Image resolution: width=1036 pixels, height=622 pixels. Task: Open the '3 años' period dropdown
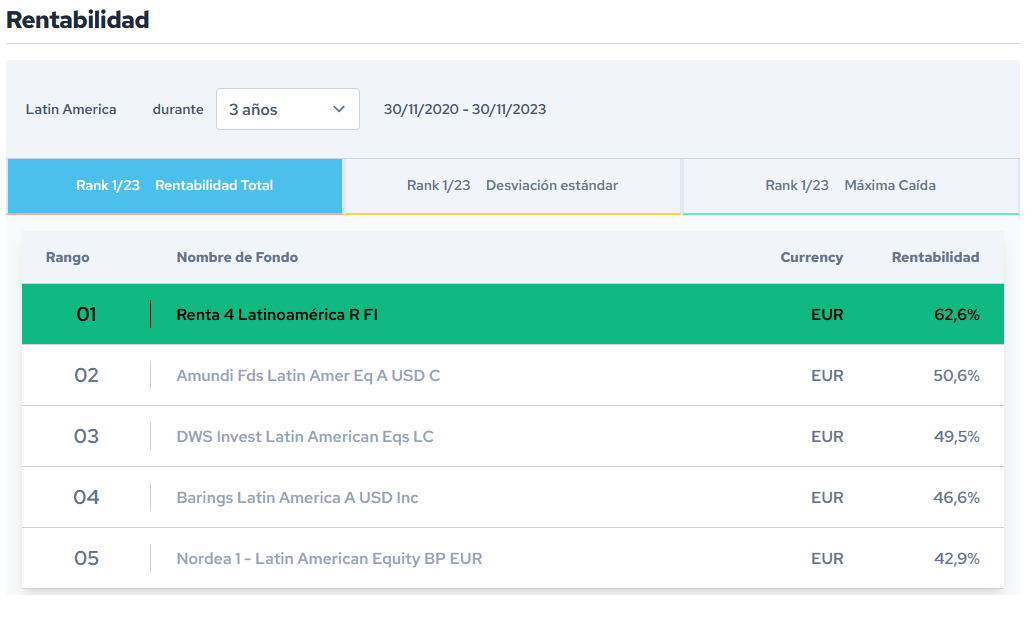point(287,109)
